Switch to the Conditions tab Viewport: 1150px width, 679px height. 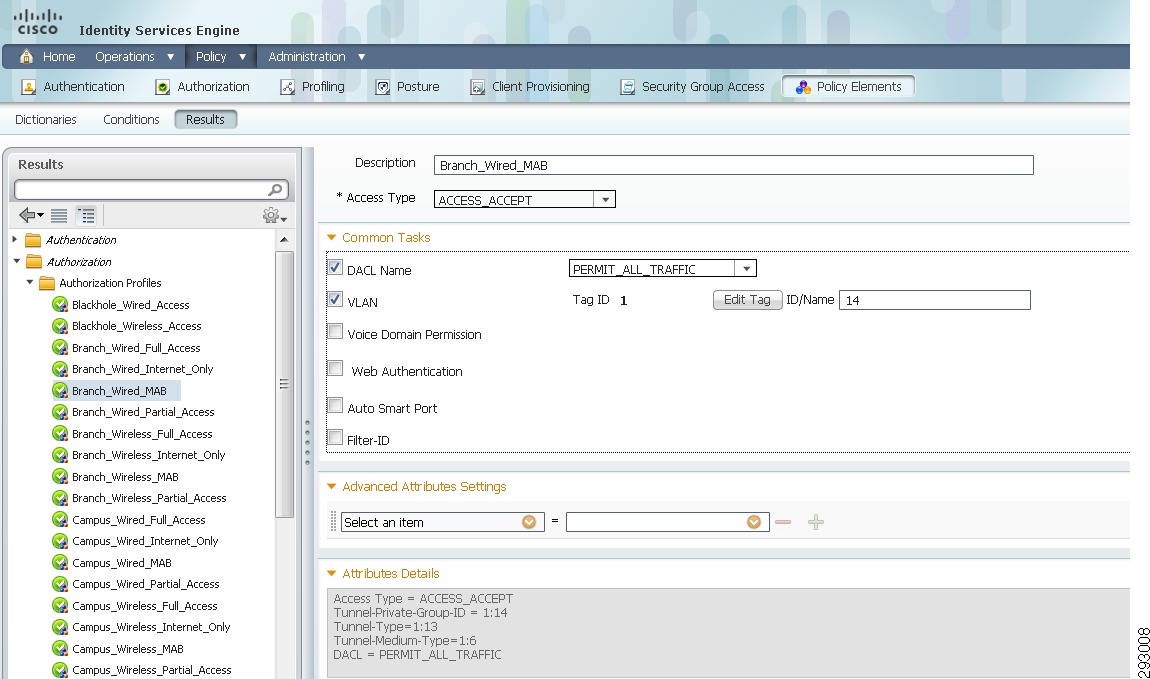pyautogui.click(x=131, y=120)
